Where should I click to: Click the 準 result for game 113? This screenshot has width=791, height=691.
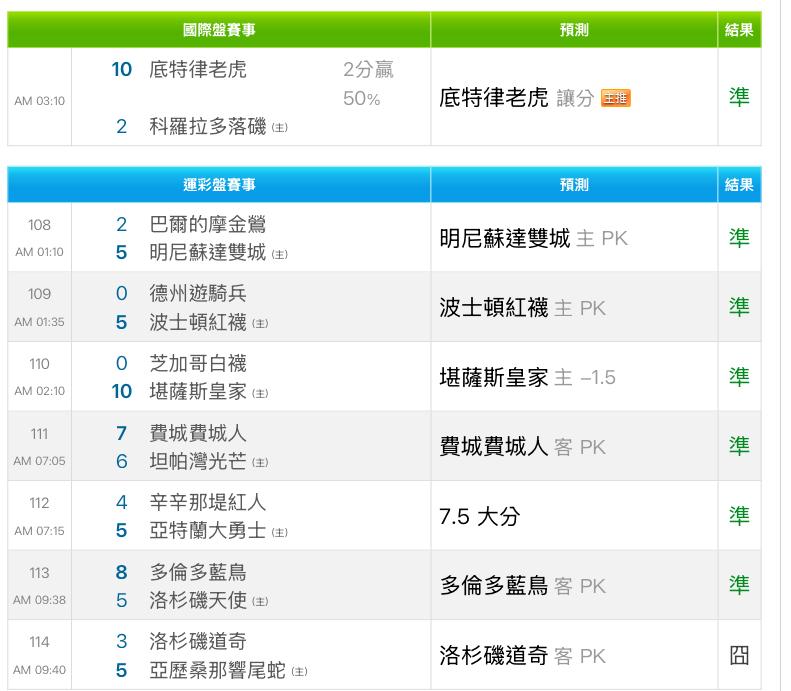click(739, 586)
